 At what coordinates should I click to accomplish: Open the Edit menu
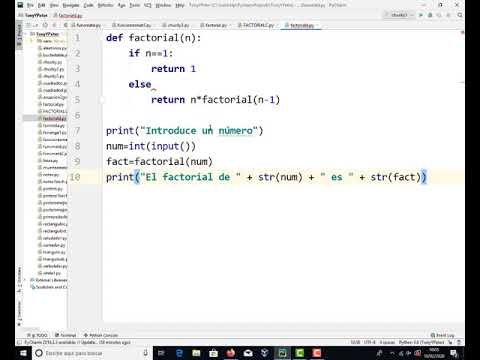tap(42, 5)
